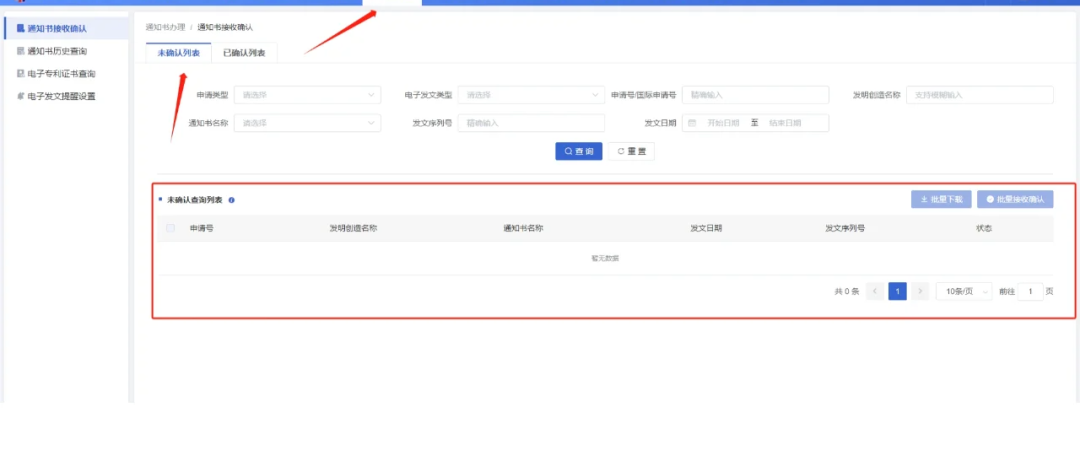Viewport: 1080px width, 461px height.
Task: Focus the 发文序列号 input field
Action: point(531,123)
